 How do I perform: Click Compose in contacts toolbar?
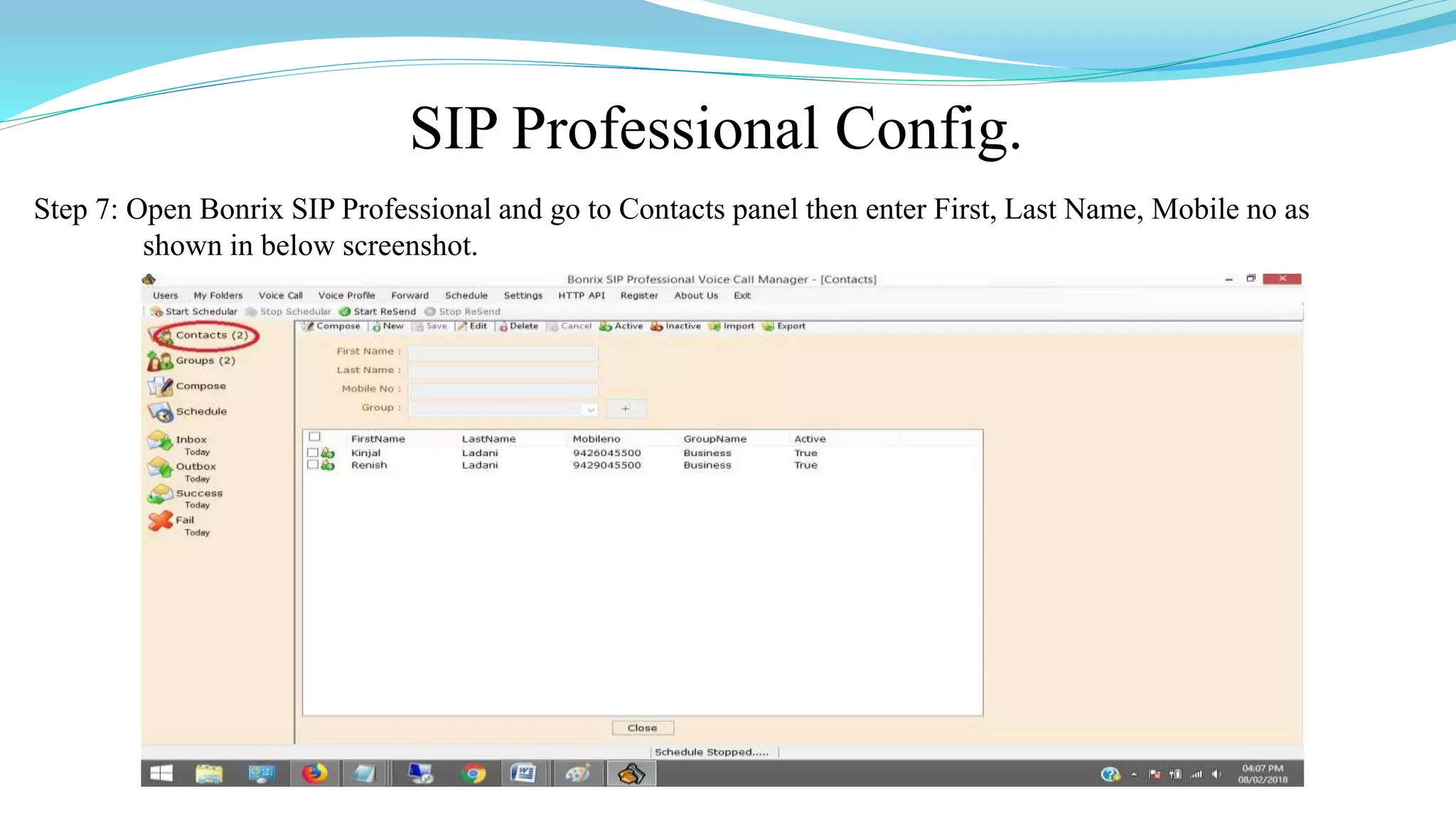point(332,326)
